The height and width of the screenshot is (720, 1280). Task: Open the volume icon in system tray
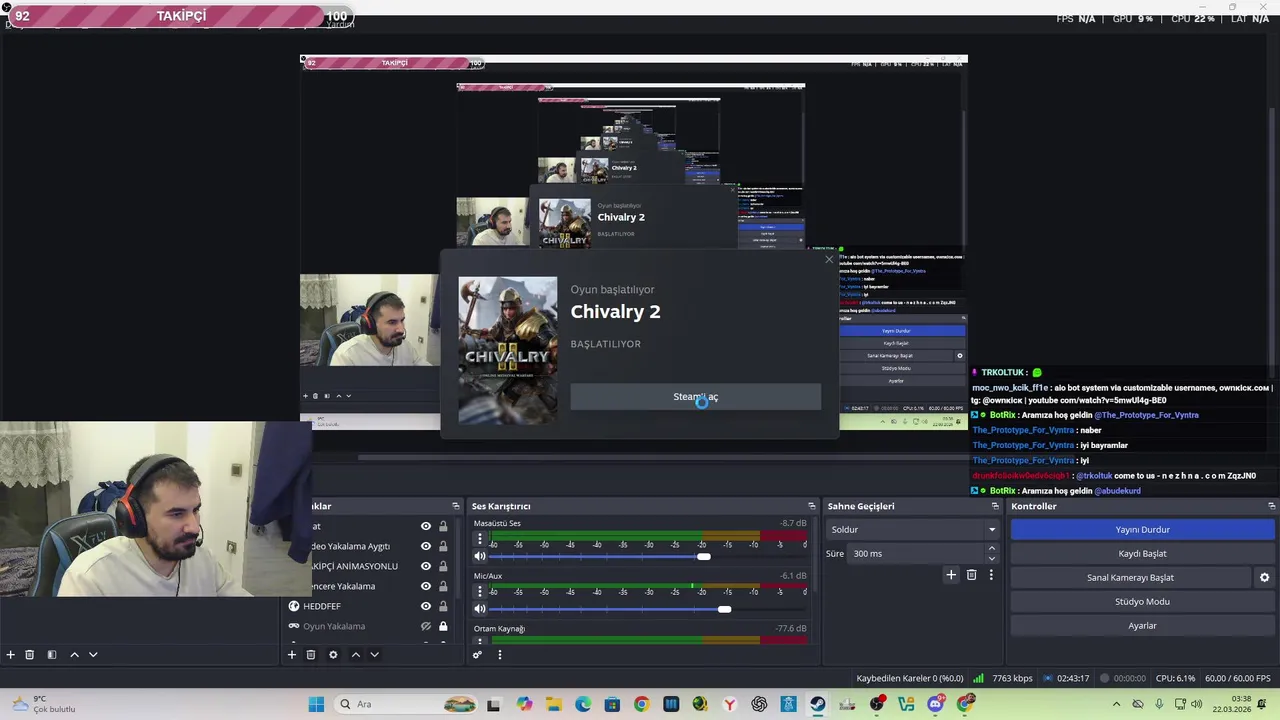(1196, 704)
